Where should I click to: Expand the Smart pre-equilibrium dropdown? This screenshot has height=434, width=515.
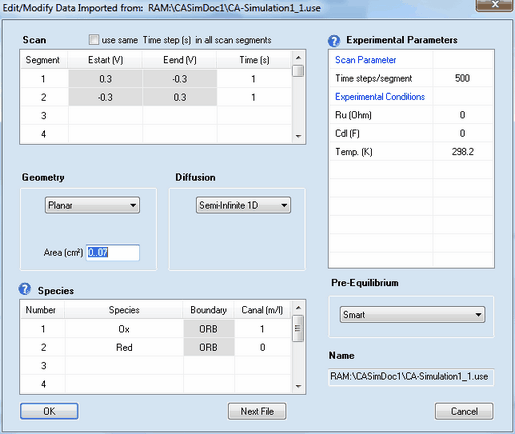coord(412,314)
